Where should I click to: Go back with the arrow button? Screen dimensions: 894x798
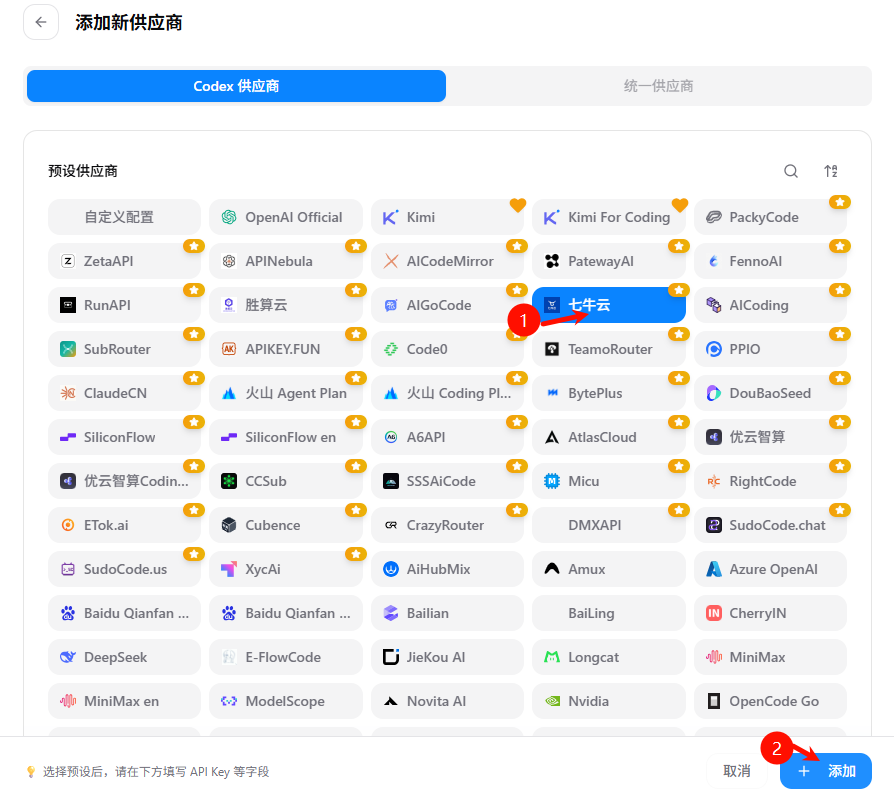pyautogui.click(x=41, y=22)
